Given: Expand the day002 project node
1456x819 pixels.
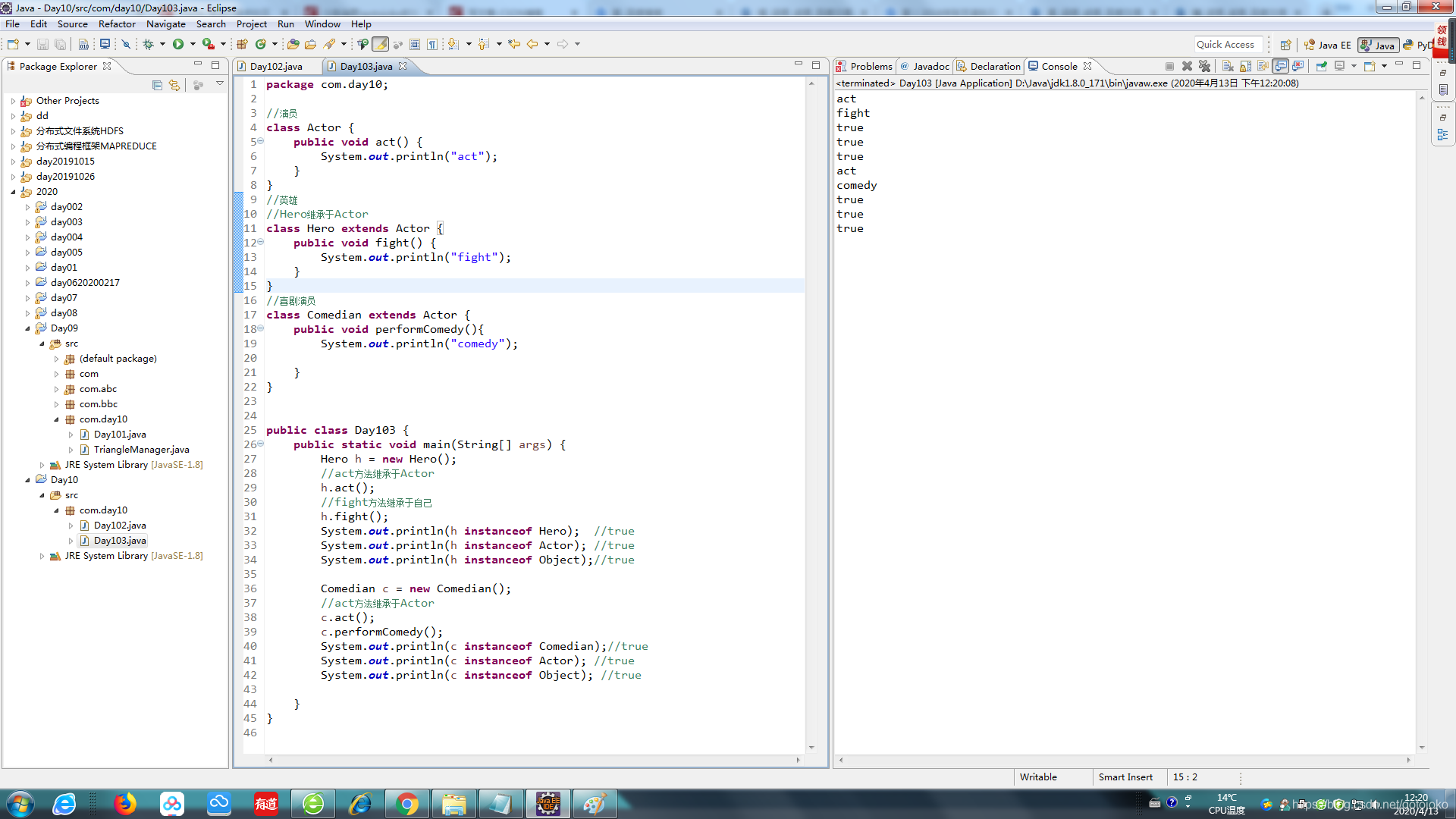Looking at the screenshot, I should coord(27,207).
